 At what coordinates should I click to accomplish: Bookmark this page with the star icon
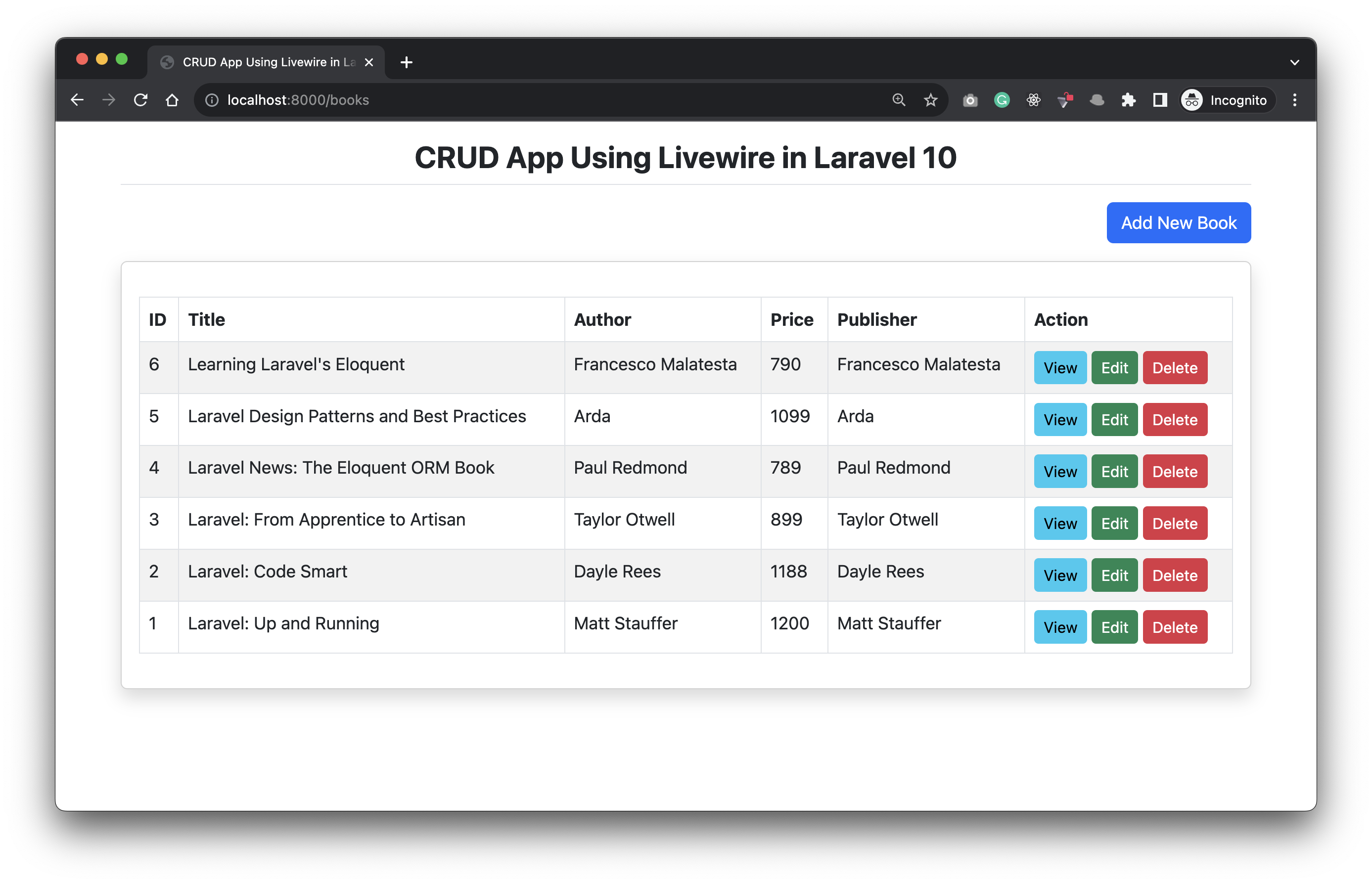pyautogui.click(x=930, y=100)
